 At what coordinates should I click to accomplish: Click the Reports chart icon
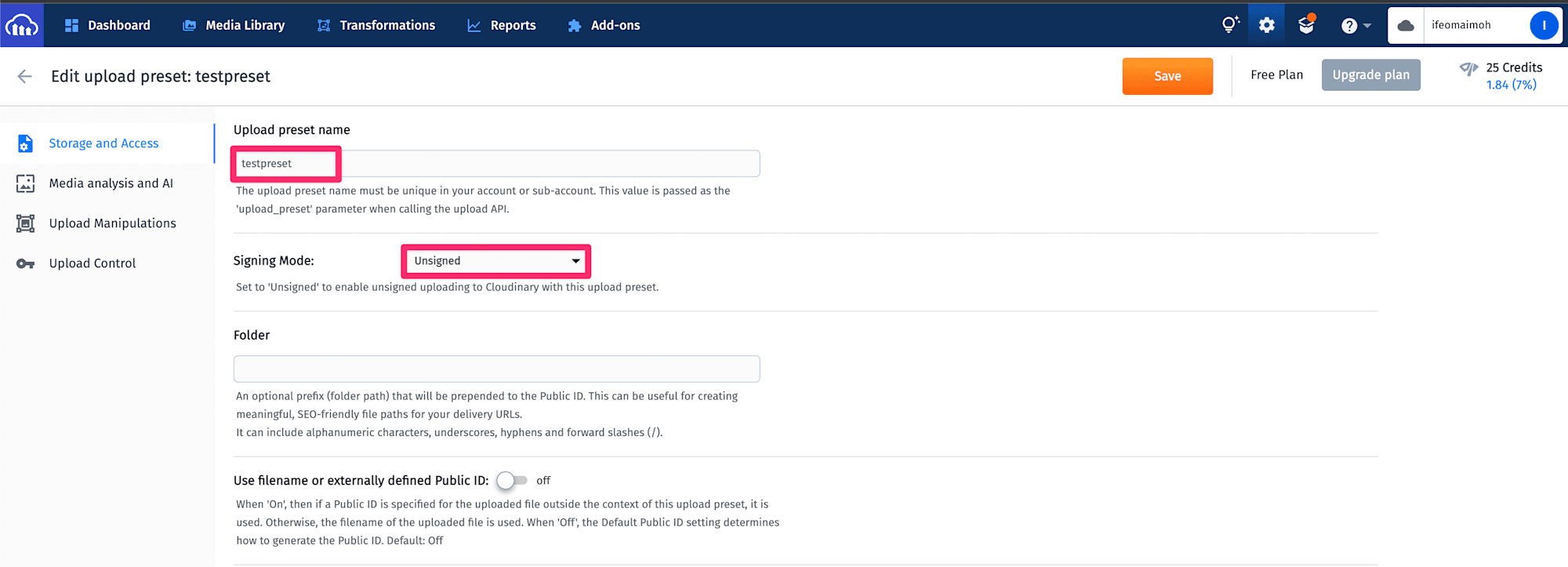(474, 25)
